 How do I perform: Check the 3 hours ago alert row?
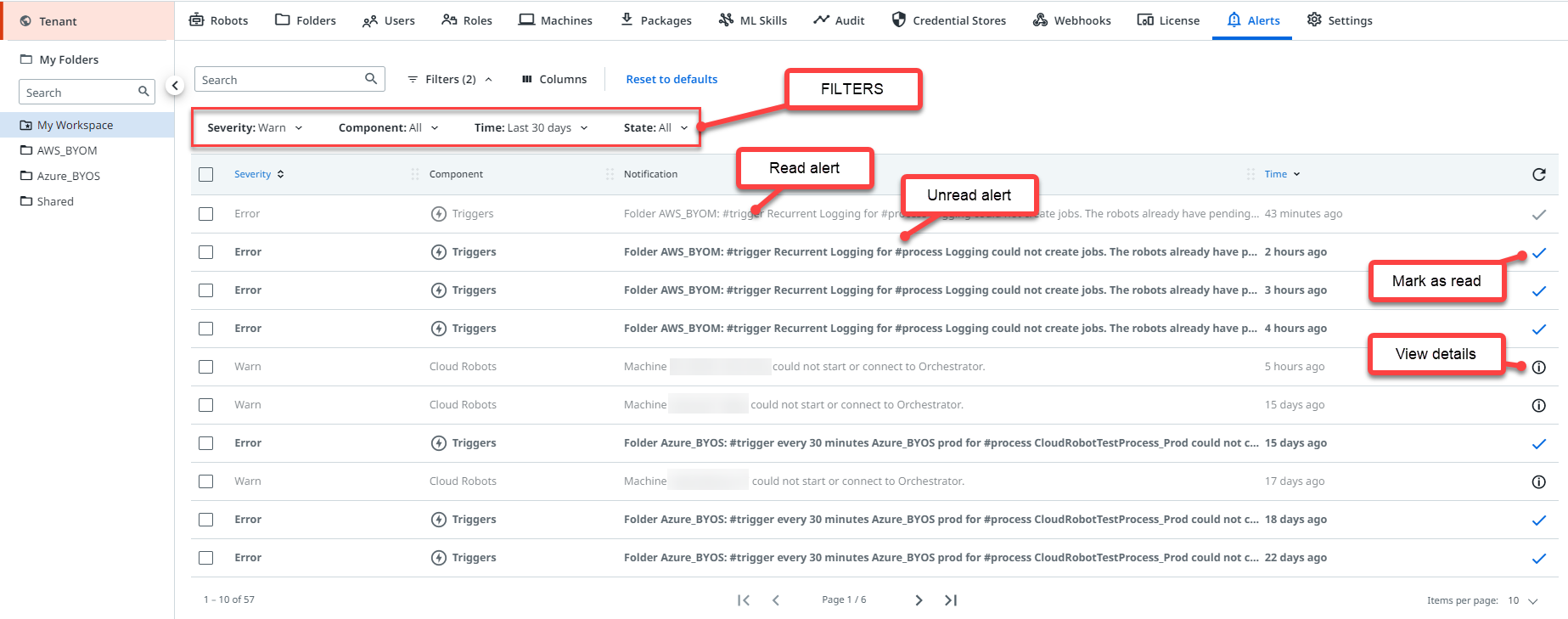coord(205,290)
